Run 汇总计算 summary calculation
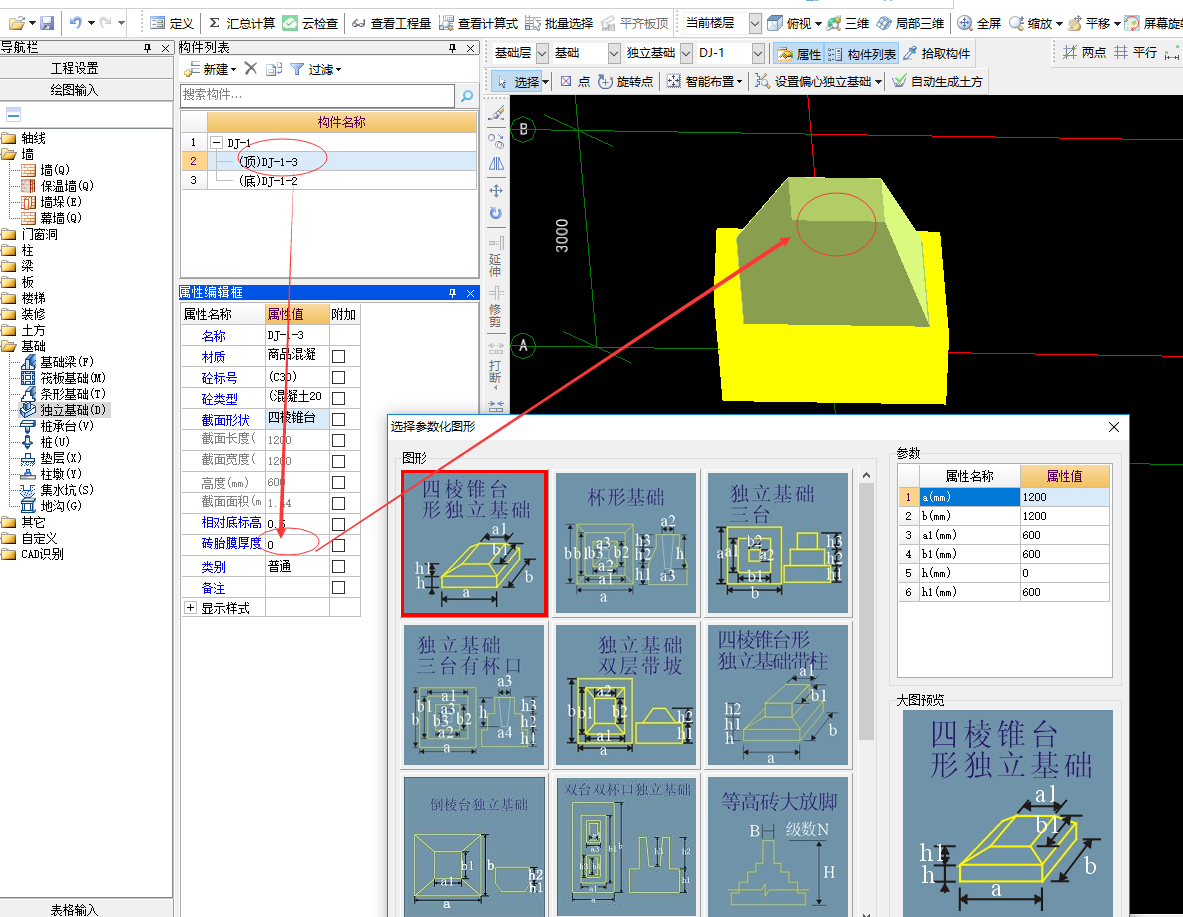This screenshot has height=917, width=1183. tap(241, 23)
